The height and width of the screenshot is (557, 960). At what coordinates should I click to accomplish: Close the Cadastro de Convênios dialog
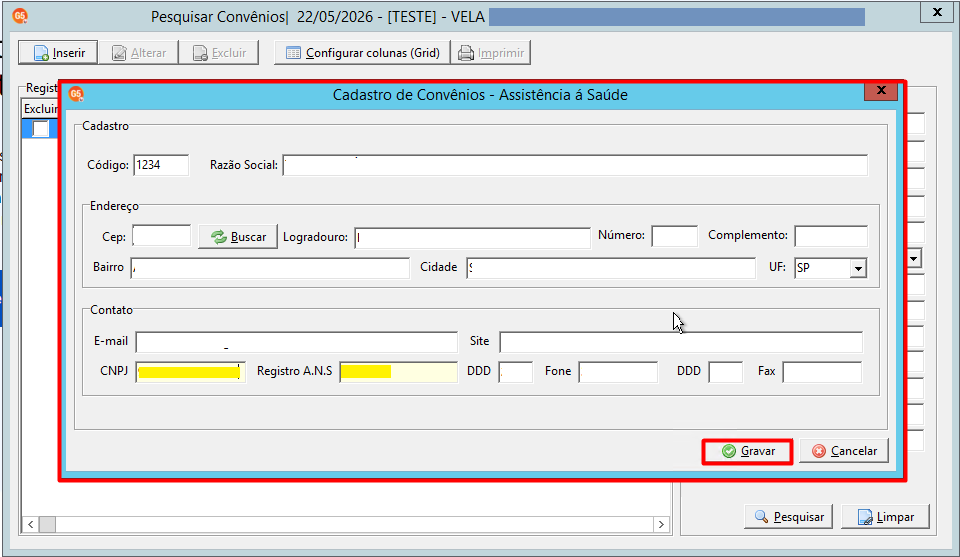tap(881, 91)
